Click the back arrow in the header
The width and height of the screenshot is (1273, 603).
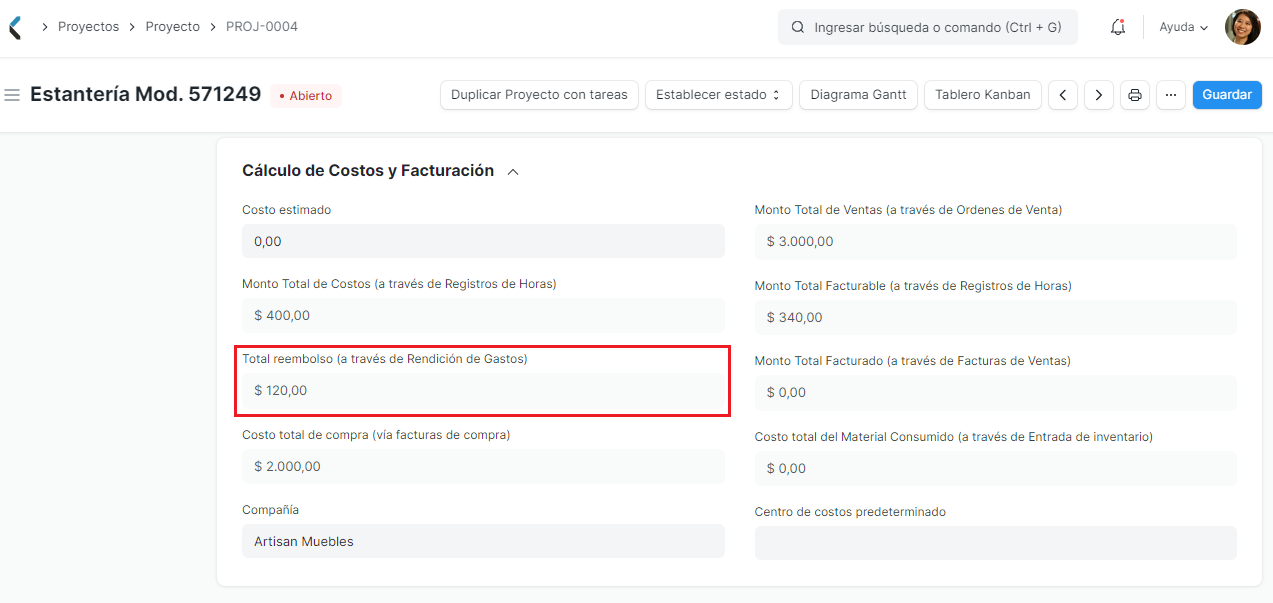click(x=15, y=26)
